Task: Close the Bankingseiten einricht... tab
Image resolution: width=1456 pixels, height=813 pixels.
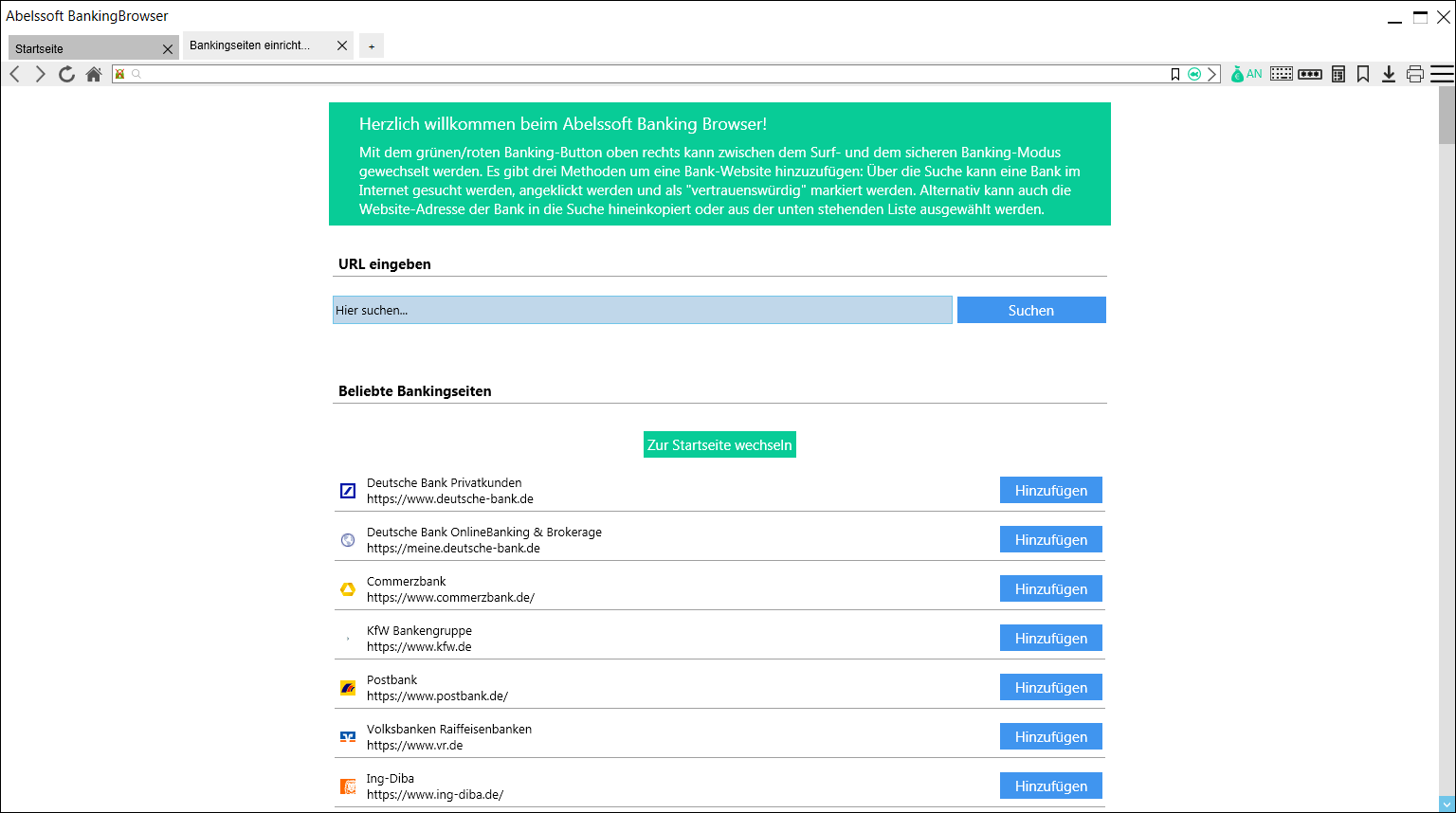Action: 342,45
